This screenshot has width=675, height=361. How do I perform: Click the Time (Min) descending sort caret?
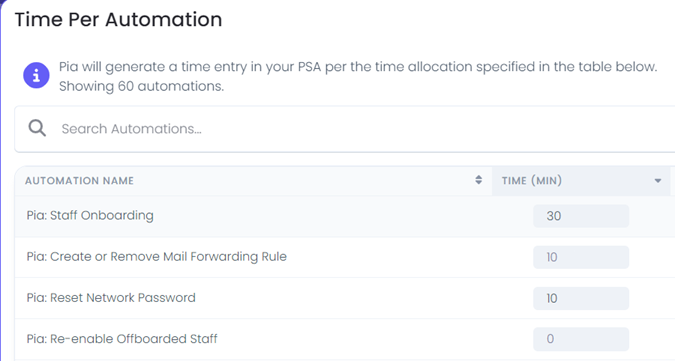tap(658, 181)
